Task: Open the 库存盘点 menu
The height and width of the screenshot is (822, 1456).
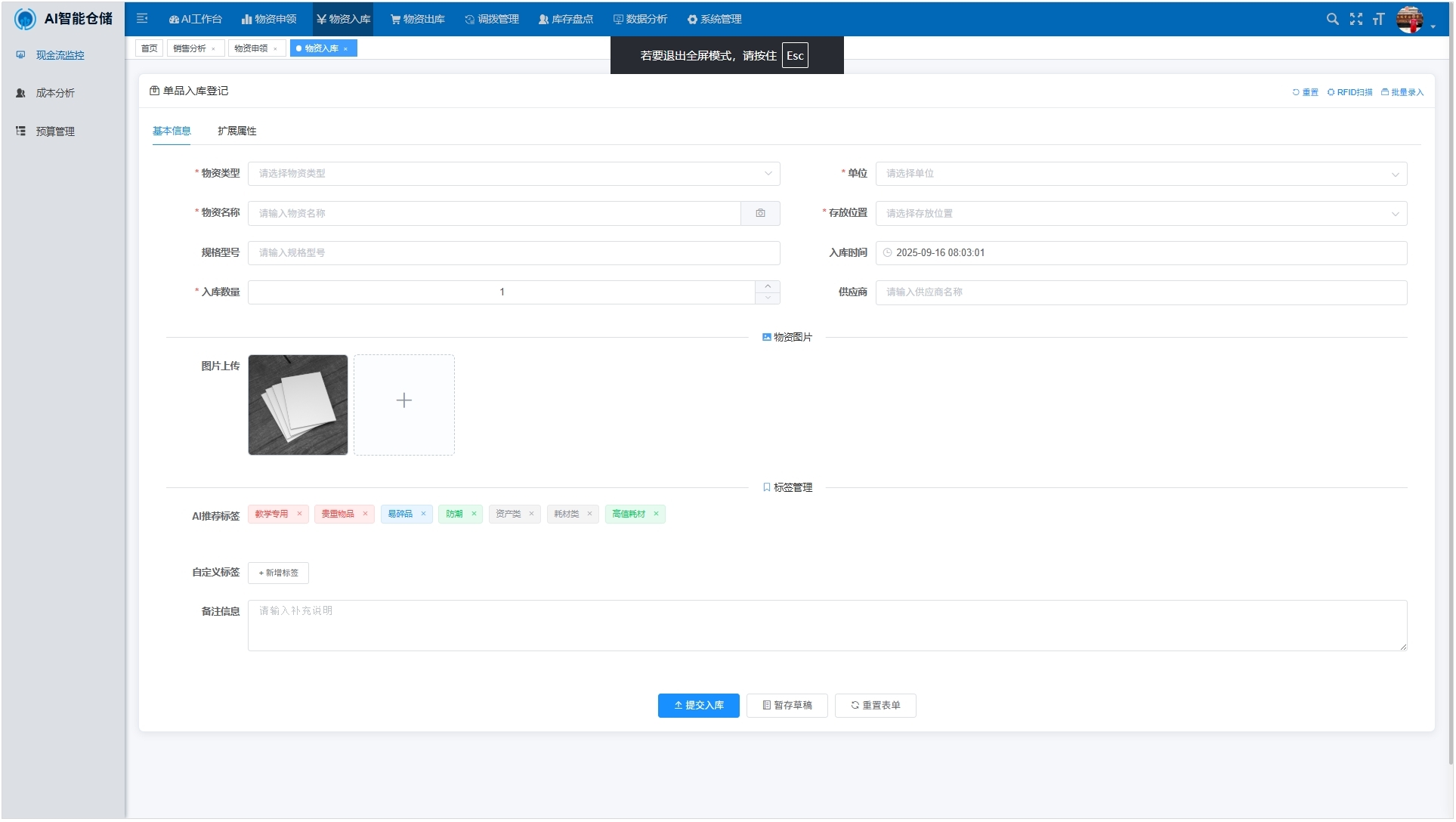Action: [x=565, y=19]
